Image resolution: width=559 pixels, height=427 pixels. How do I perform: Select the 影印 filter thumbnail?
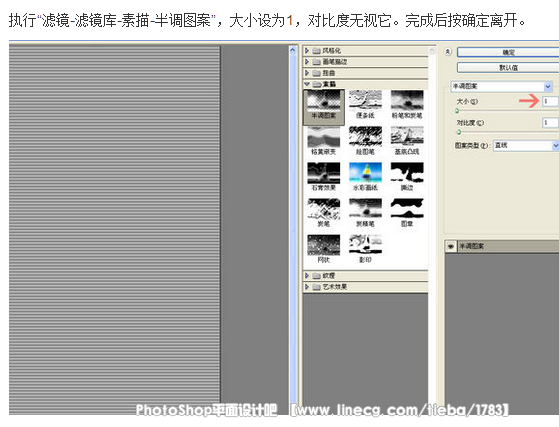tap(365, 249)
